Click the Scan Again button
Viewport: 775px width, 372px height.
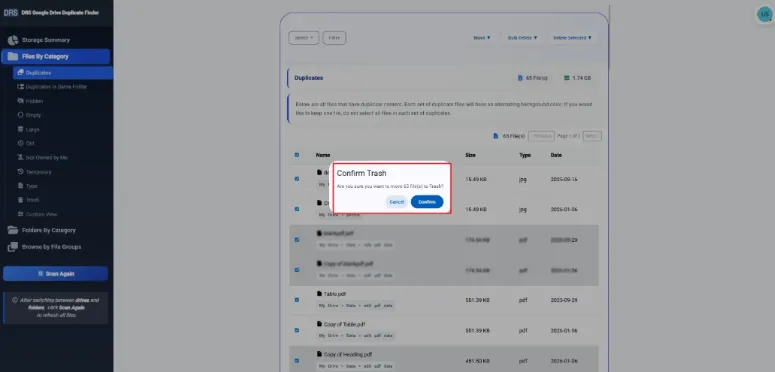[x=55, y=274]
